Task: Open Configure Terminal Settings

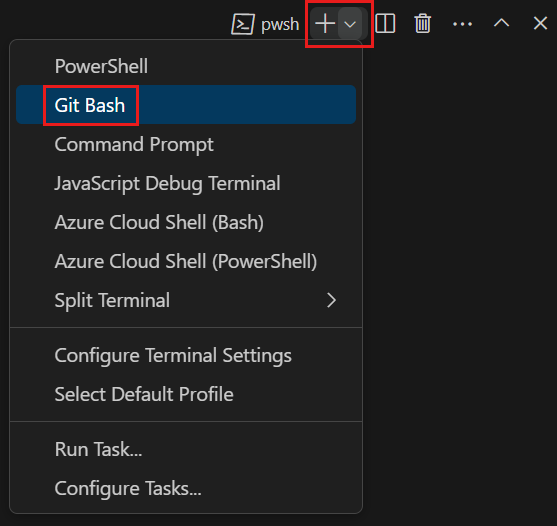Action: pos(186,355)
